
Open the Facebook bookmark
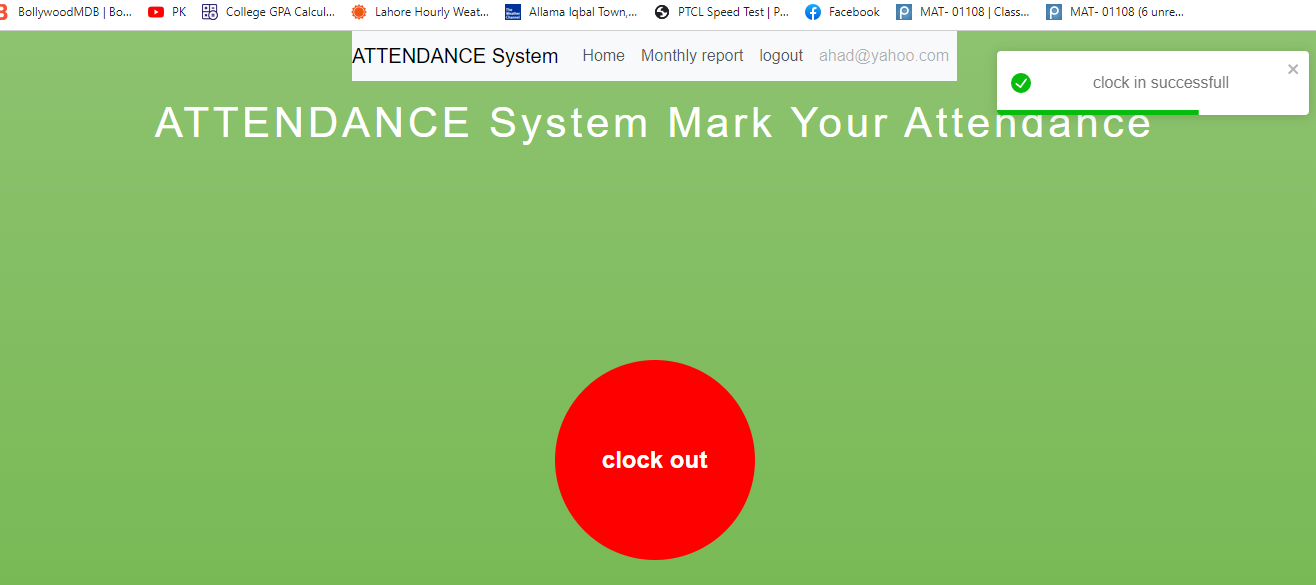tap(842, 12)
